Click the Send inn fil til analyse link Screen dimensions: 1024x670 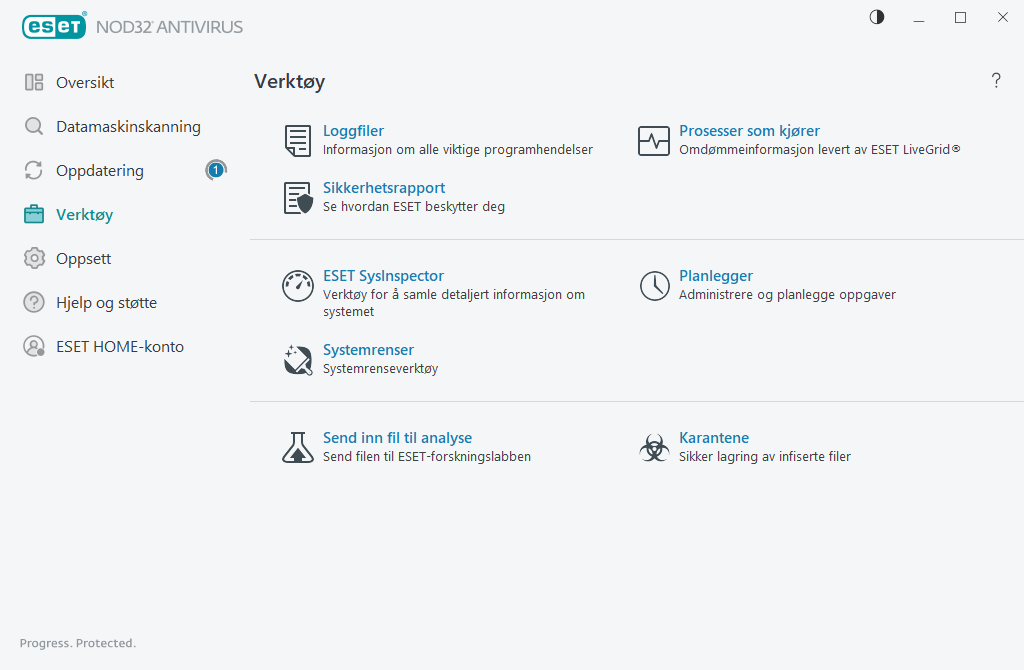tap(397, 438)
